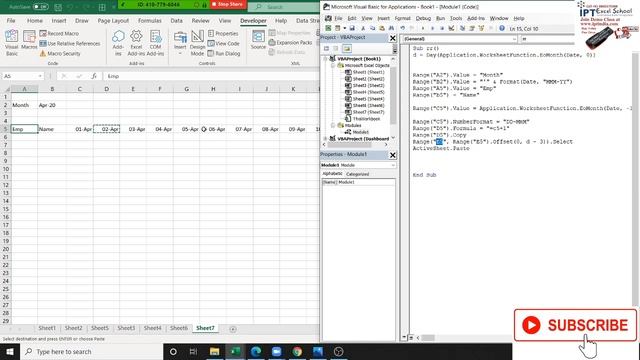The image size is (640, 360).
Task: Click the Design Mode icon in VBA toolbar
Action: (451, 28)
